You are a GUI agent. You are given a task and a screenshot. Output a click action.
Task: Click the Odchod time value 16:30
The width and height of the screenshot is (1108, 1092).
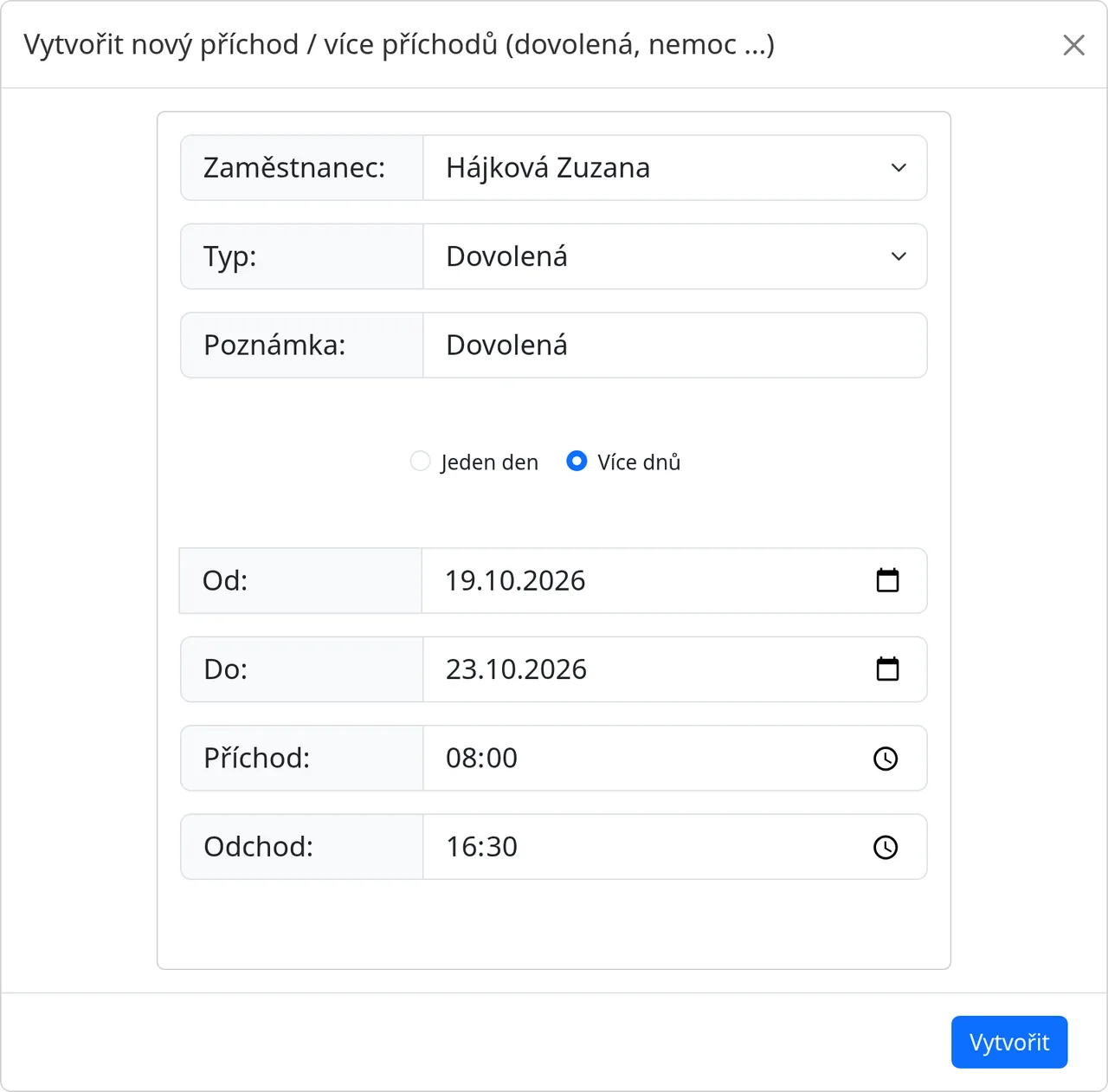[x=481, y=847]
